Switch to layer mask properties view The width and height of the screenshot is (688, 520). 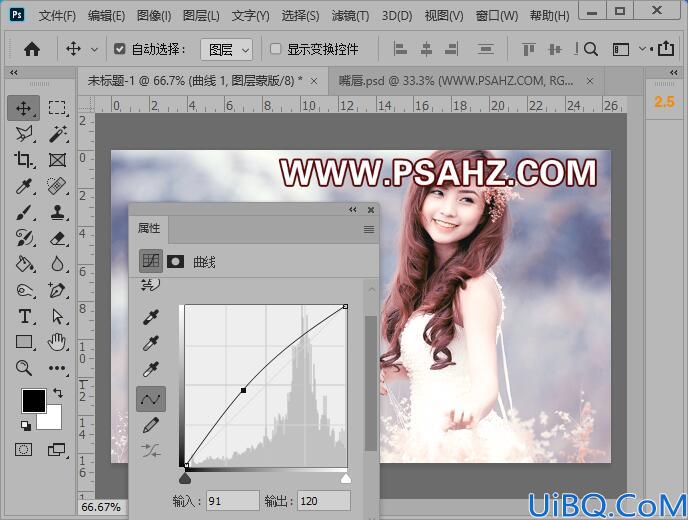[176, 262]
